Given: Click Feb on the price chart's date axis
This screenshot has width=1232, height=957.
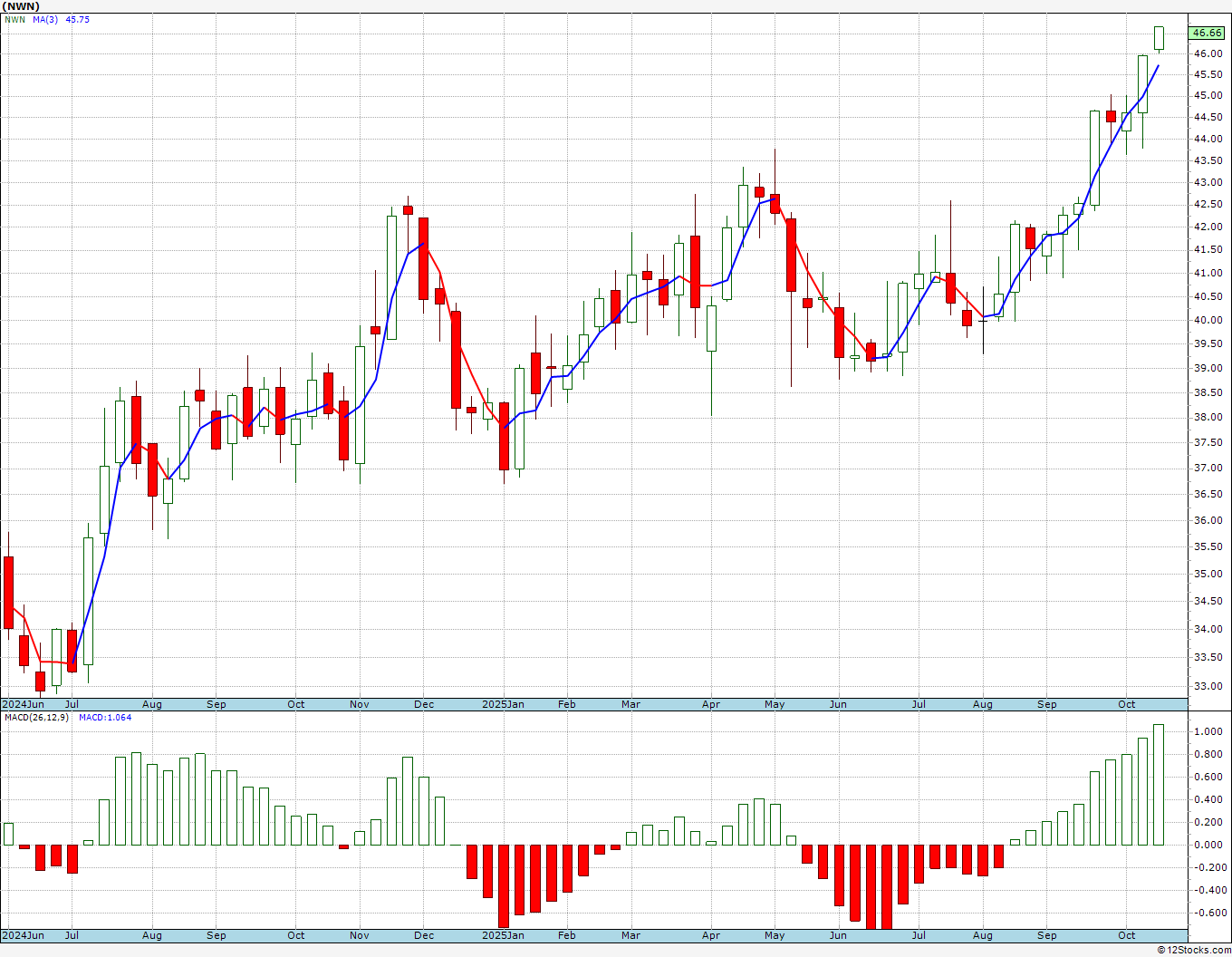Looking at the screenshot, I should [x=567, y=704].
